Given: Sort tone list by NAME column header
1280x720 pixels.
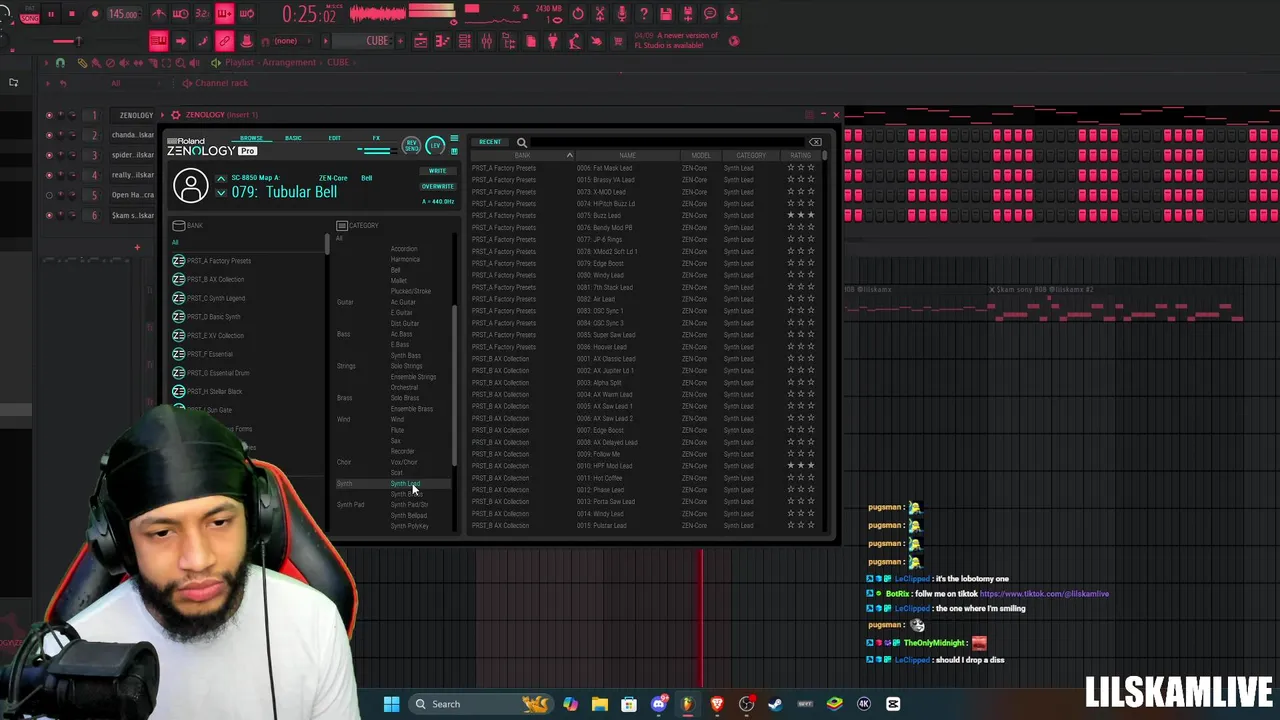Looking at the screenshot, I should point(627,155).
